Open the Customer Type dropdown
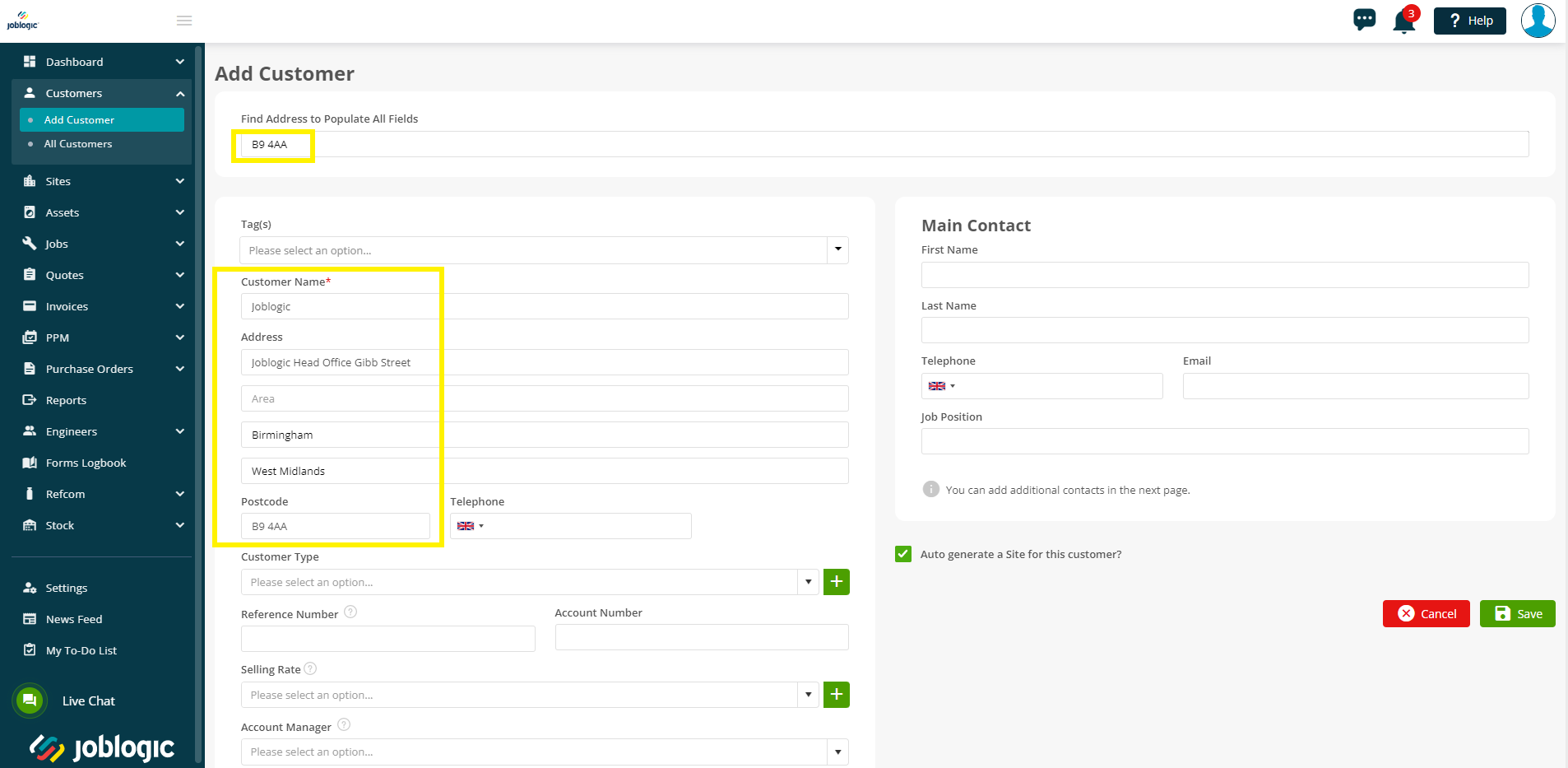This screenshot has width=1568, height=768. [x=530, y=582]
